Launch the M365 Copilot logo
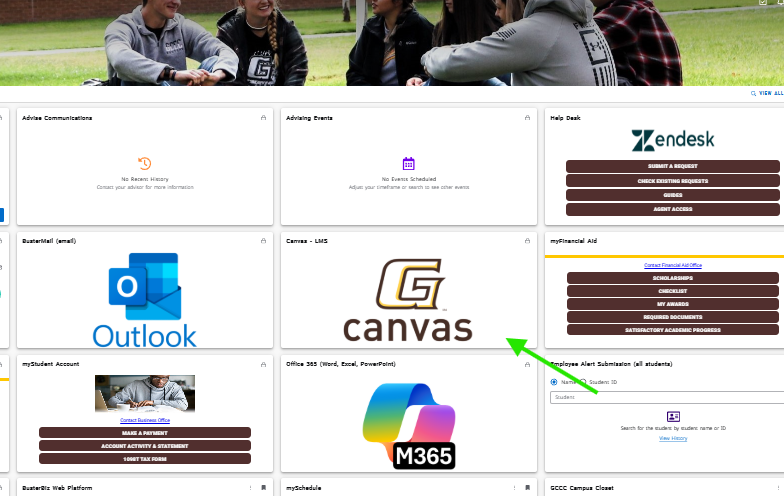The height and width of the screenshot is (496, 784). (x=409, y=426)
